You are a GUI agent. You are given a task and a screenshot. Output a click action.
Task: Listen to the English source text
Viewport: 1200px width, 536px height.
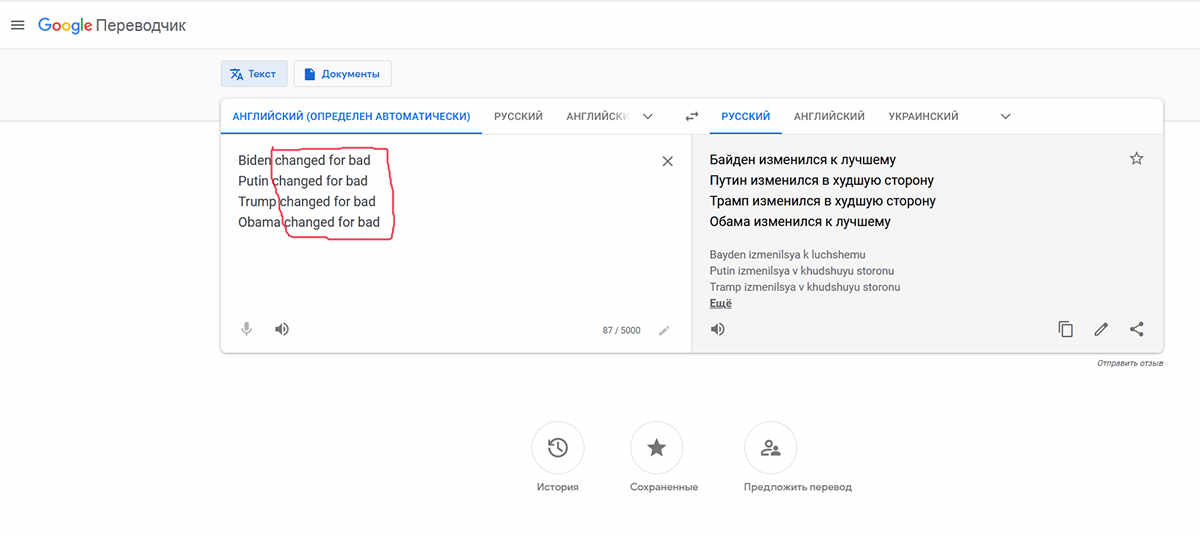click(282, 329)
